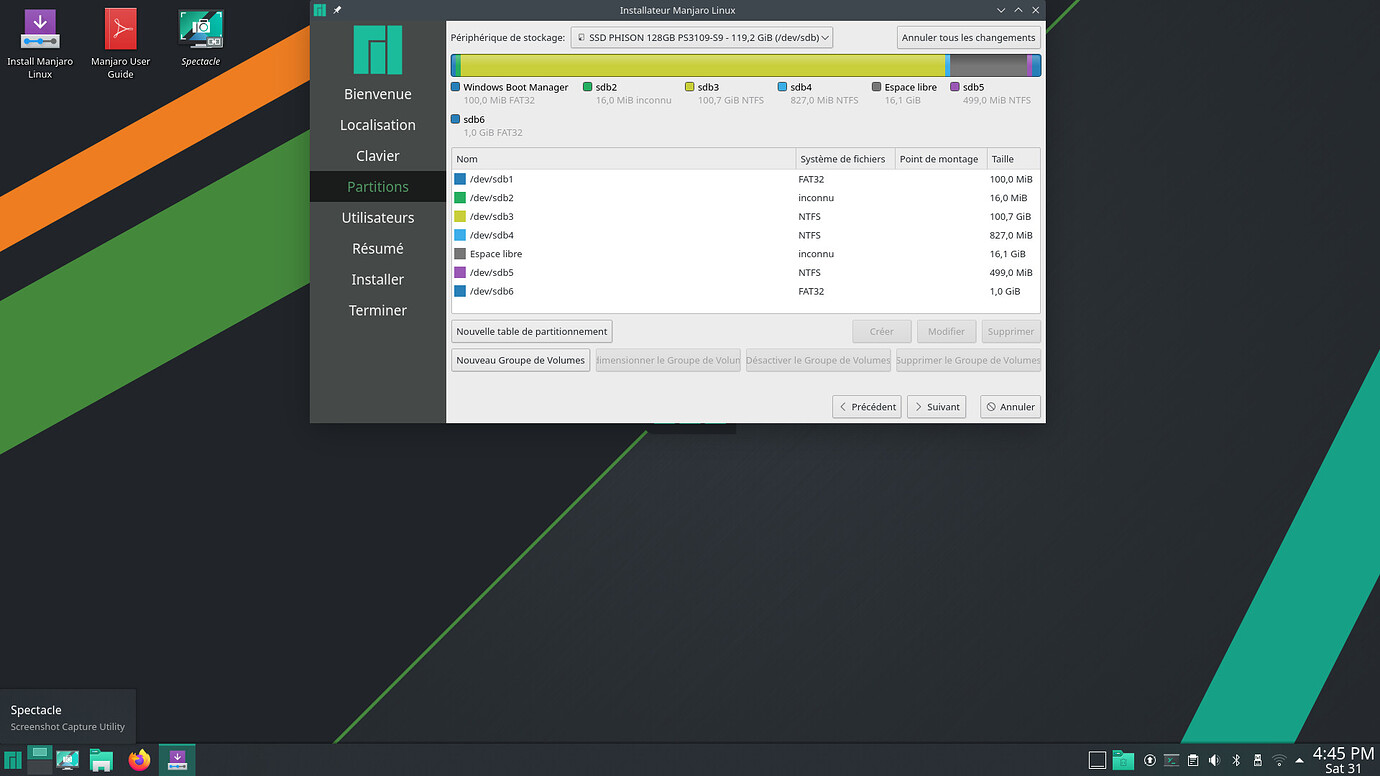Open the terminal tray icon
Screen dimensions: 1380x776
1171,761
